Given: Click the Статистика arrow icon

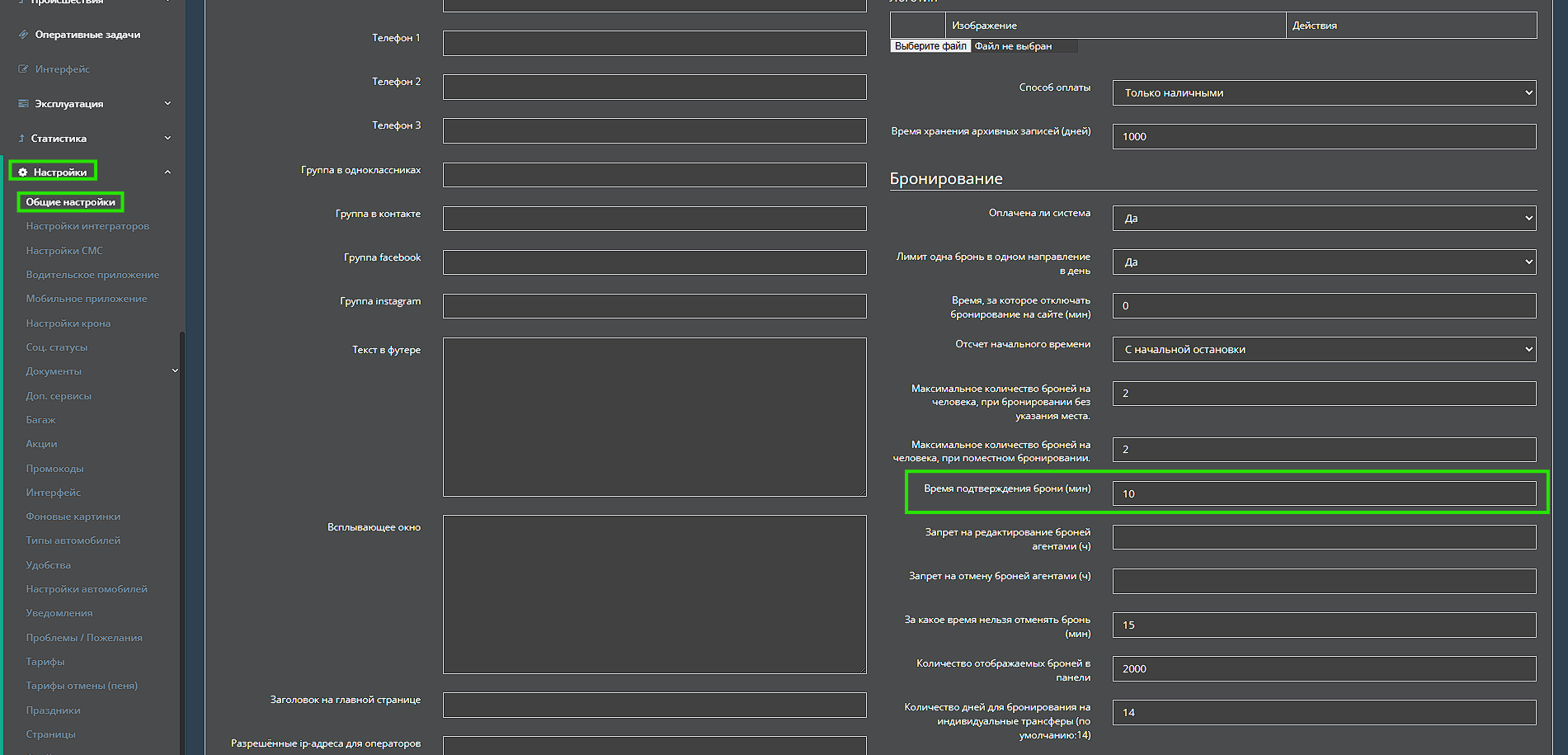Looking at the screenshot, I should 21,139.
